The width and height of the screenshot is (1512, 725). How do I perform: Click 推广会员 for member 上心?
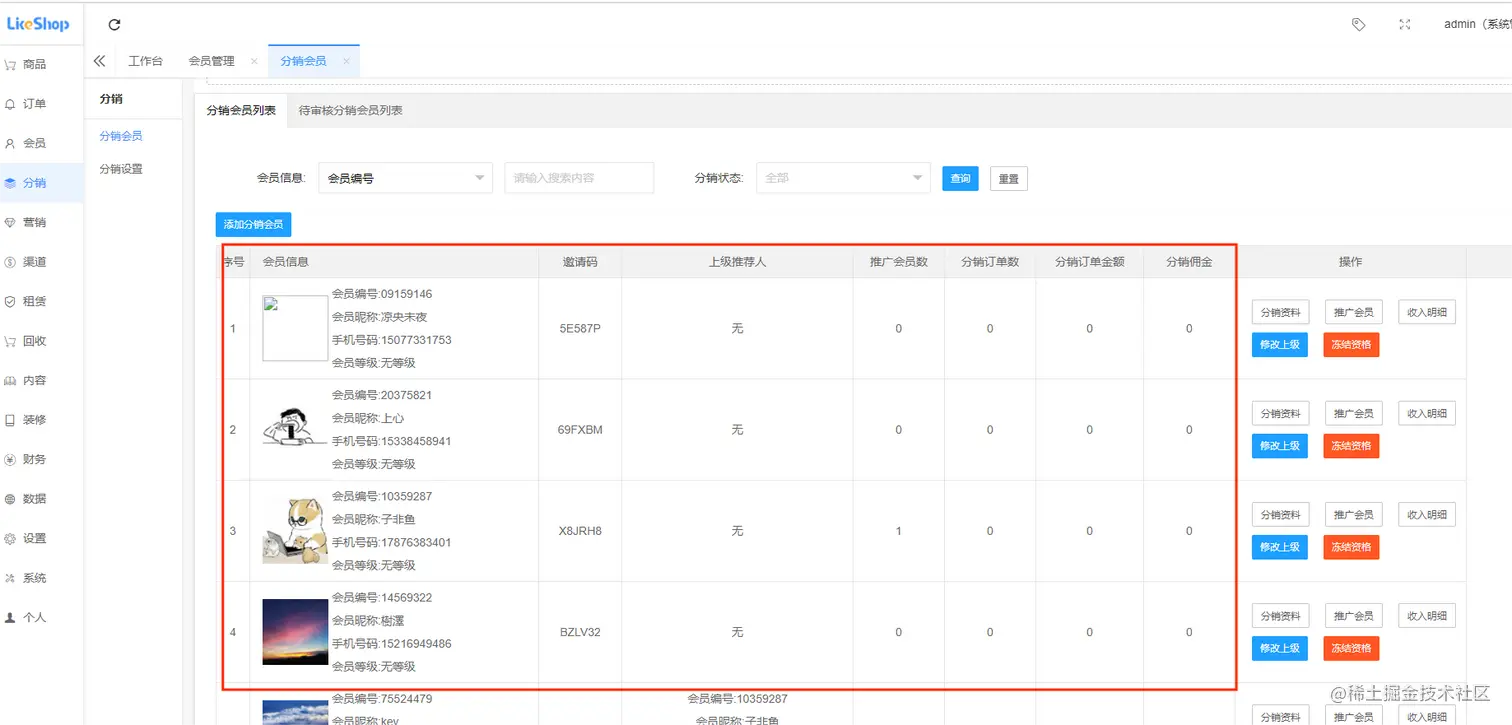pyautogui.click(x=1354, y=413)
